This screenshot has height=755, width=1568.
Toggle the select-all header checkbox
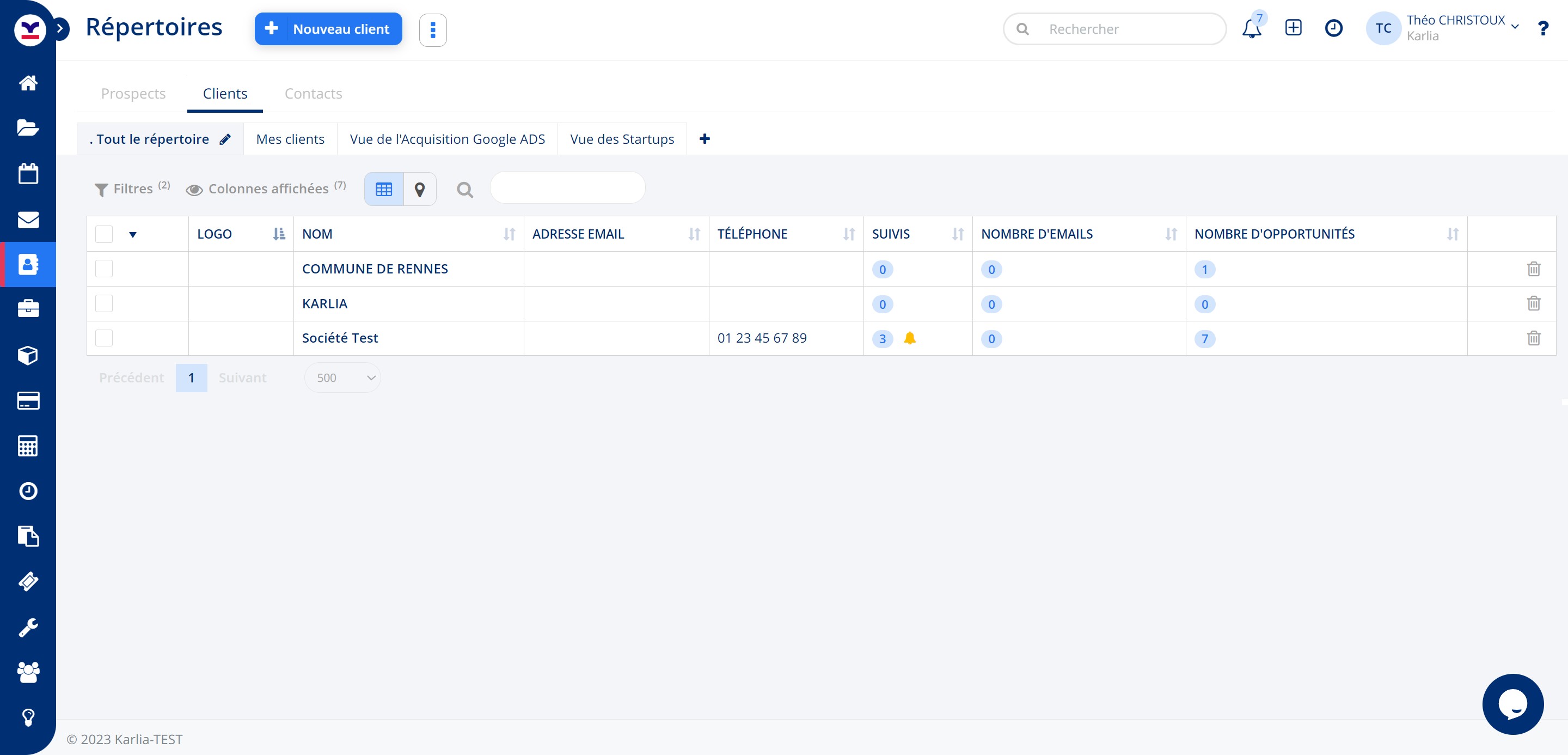(104, 234)
